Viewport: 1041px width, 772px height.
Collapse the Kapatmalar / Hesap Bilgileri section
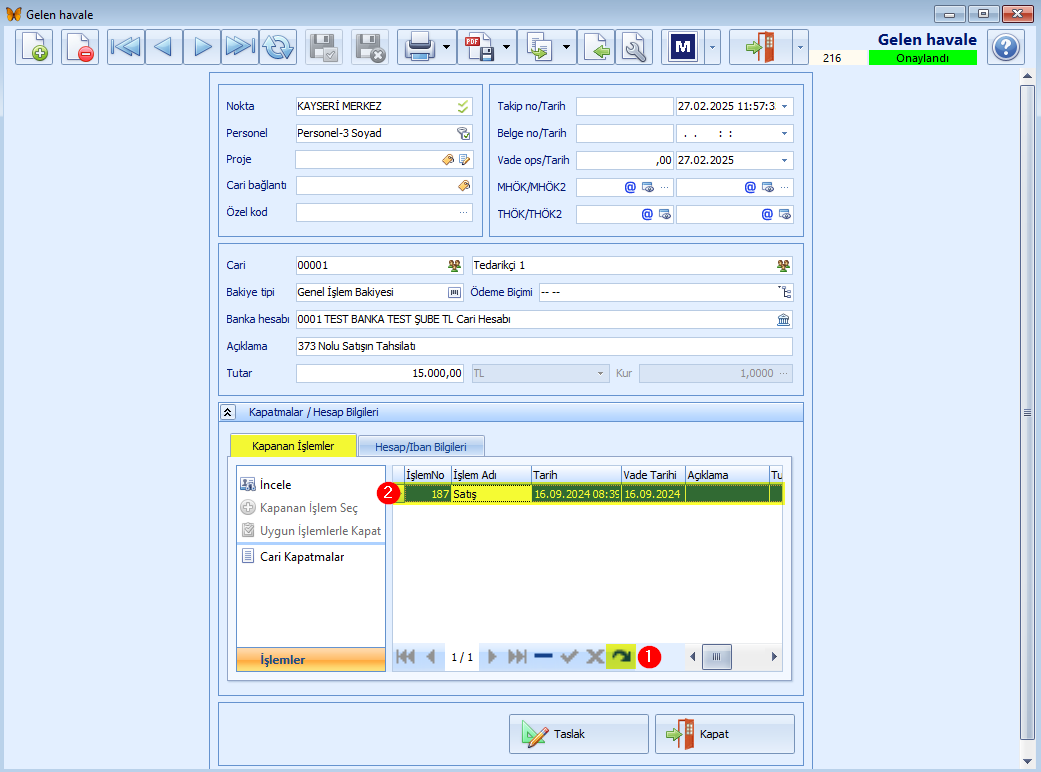pyautogui.click(x=227, y=412)
